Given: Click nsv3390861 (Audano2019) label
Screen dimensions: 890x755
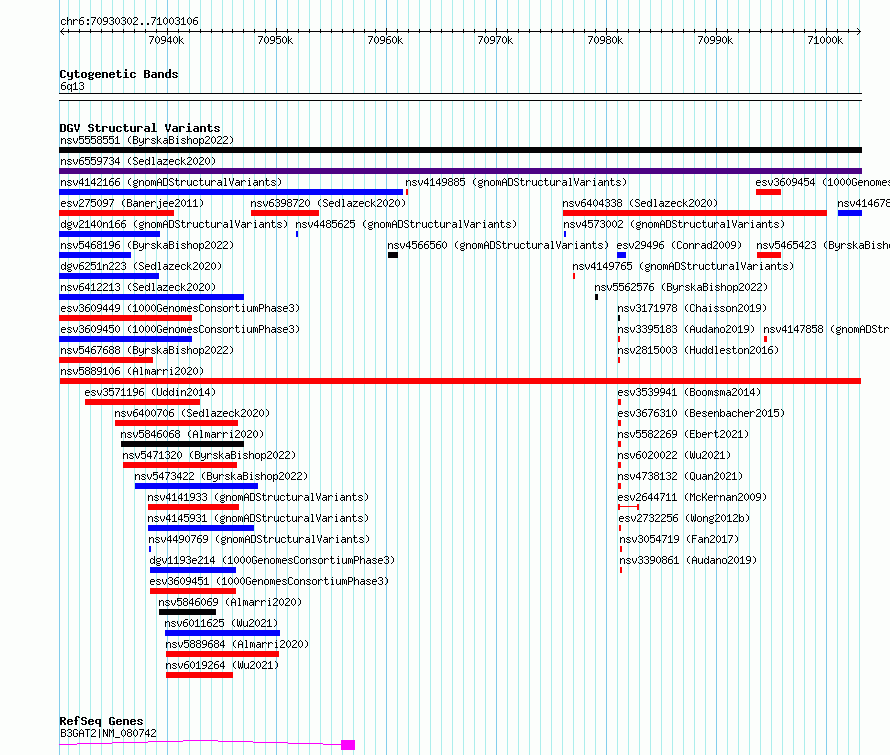Looking at the screenshot, I should [688, 560].
